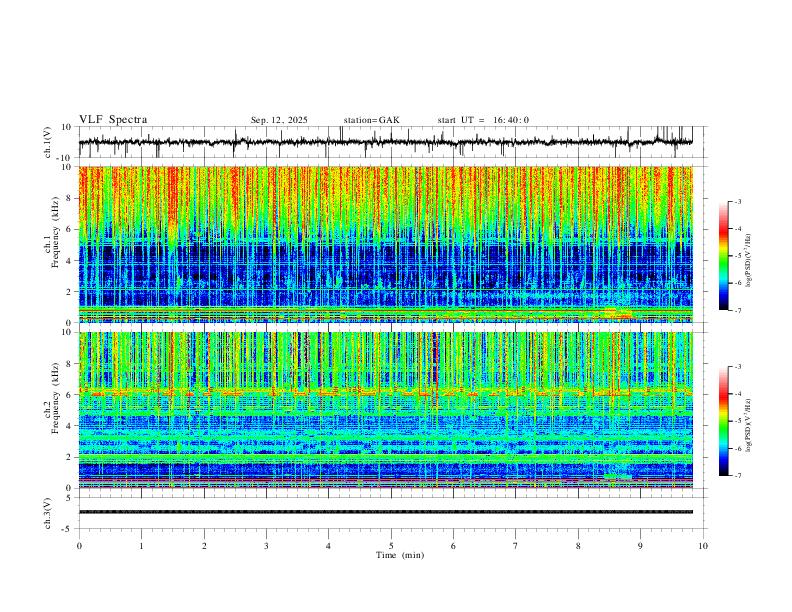Click time axis tick label 10
792x612 pixels.
[x=703, y=546]
